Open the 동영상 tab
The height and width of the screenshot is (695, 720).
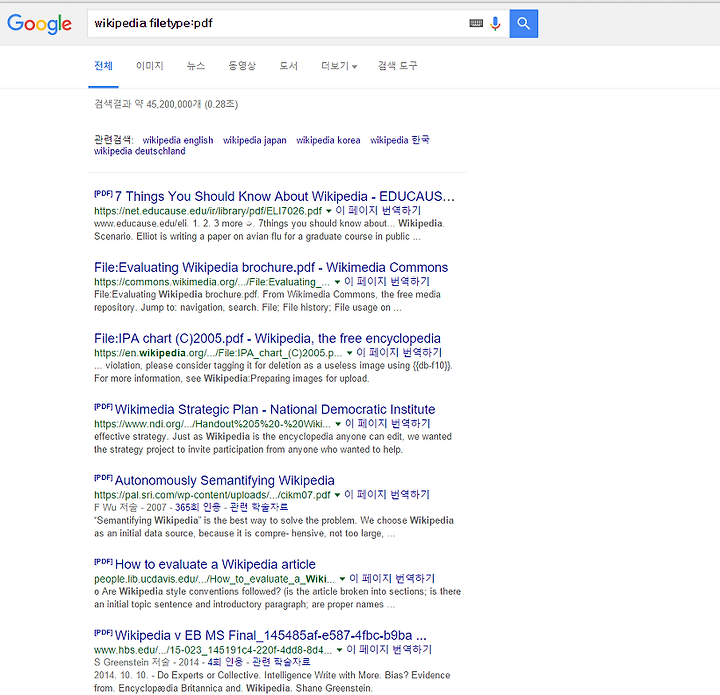(x=242, y=66)
